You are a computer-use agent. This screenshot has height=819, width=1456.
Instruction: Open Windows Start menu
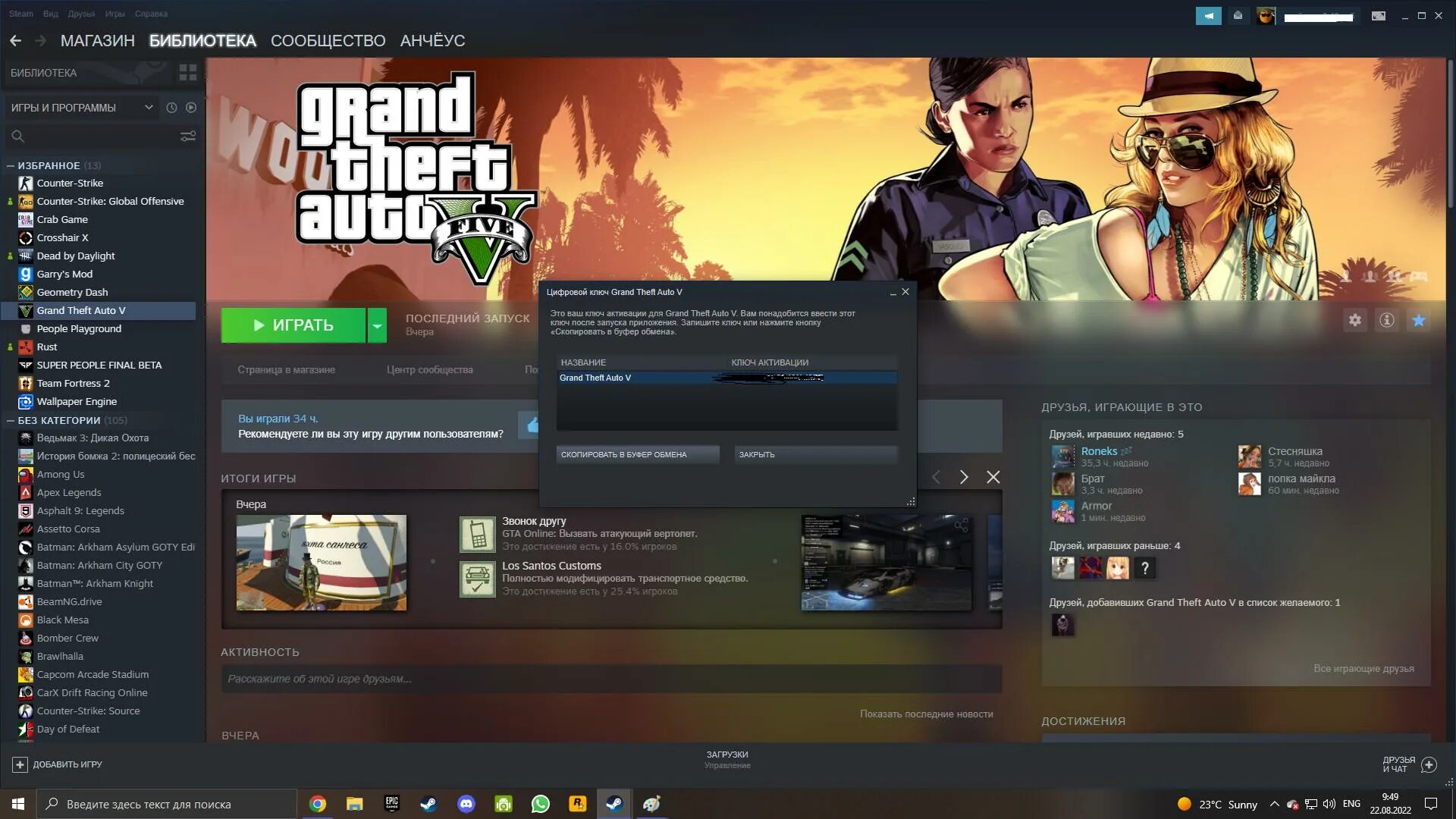18,804
